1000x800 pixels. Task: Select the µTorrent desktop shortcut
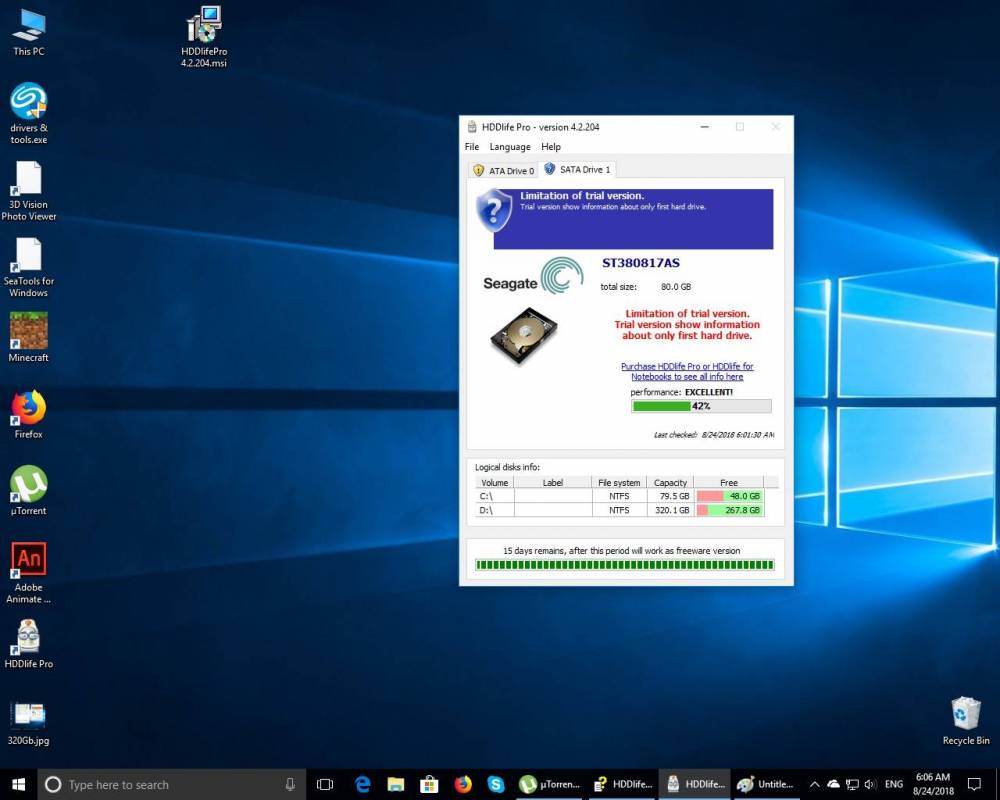[29, 491]
